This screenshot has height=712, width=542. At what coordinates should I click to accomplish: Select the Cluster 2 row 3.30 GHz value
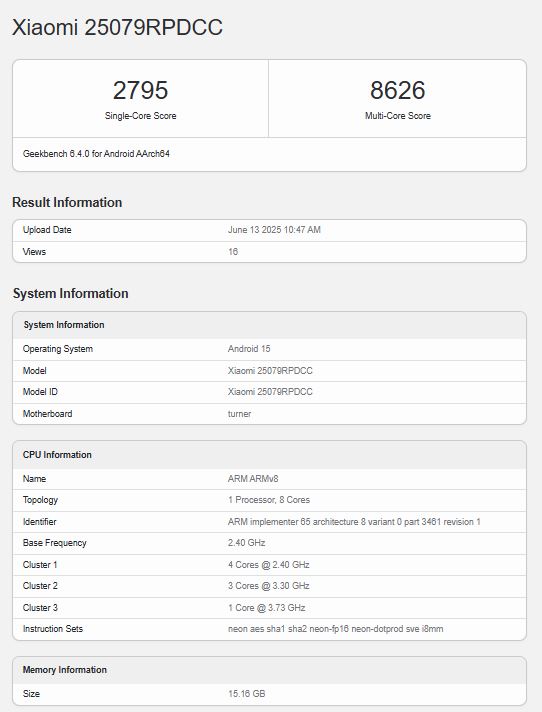tap(269, 586)
